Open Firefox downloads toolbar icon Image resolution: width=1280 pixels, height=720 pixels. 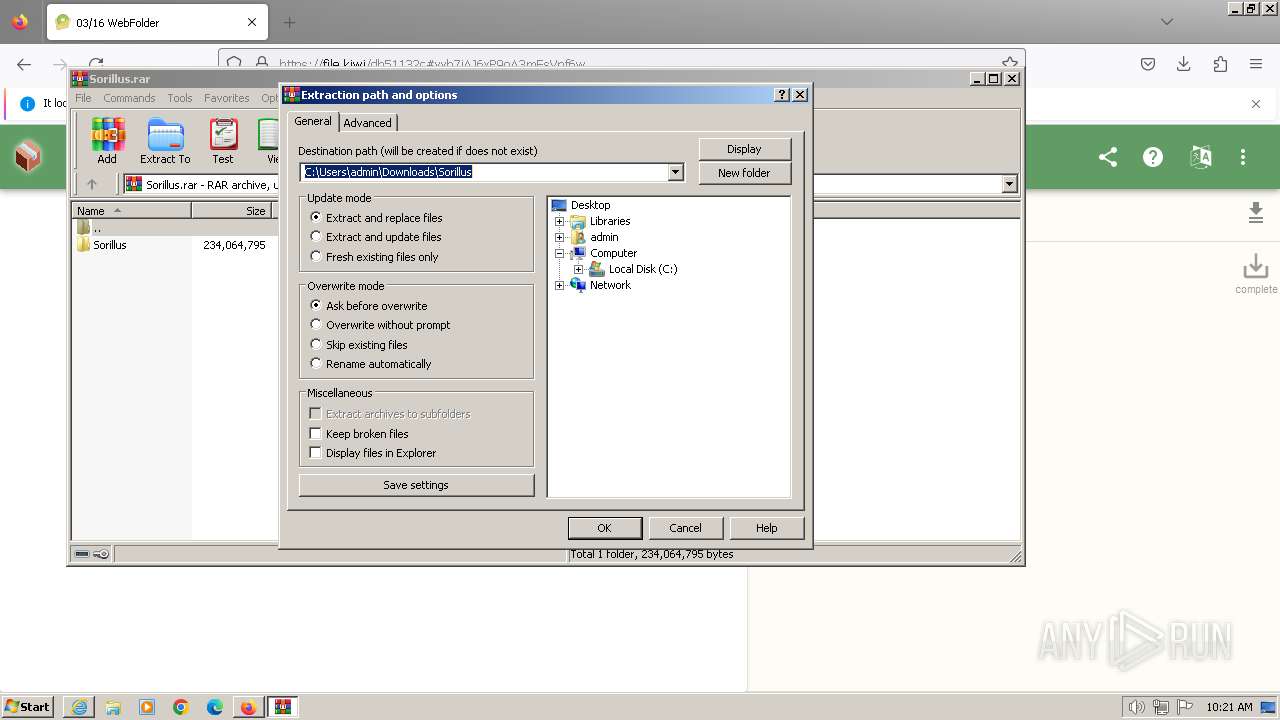(x=1184, y=64)
